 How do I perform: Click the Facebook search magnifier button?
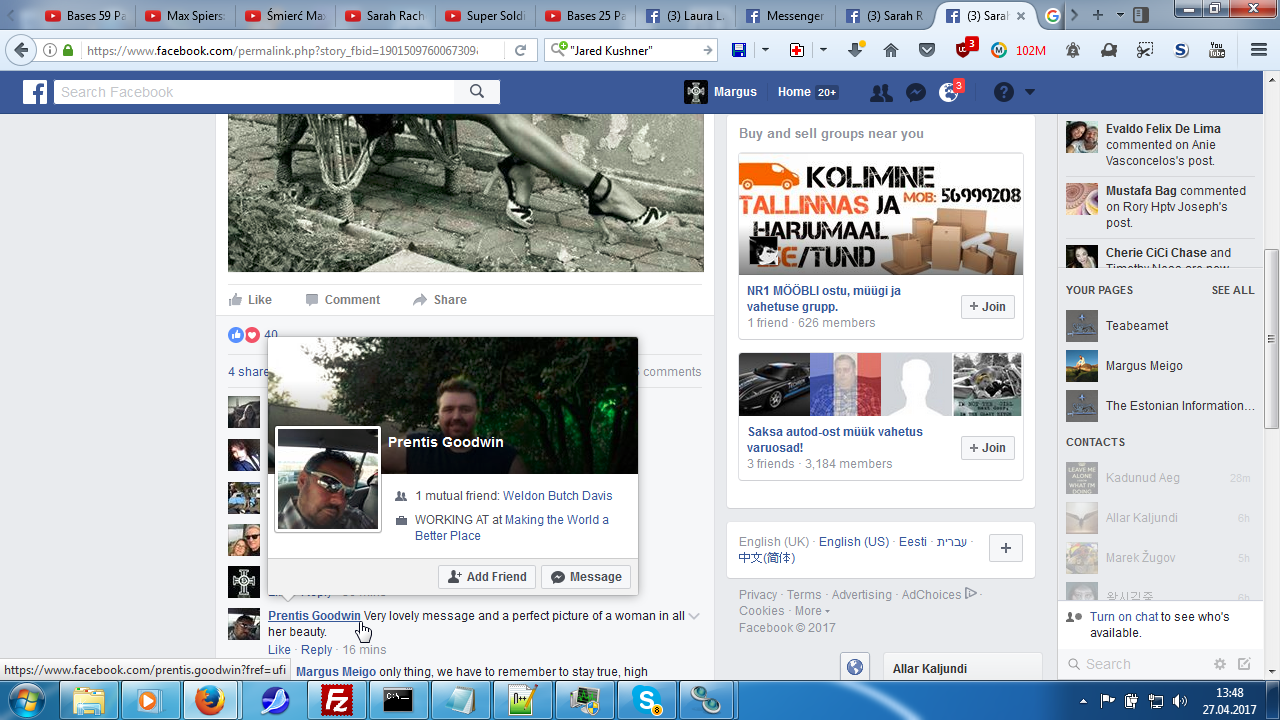coord(477,92)
